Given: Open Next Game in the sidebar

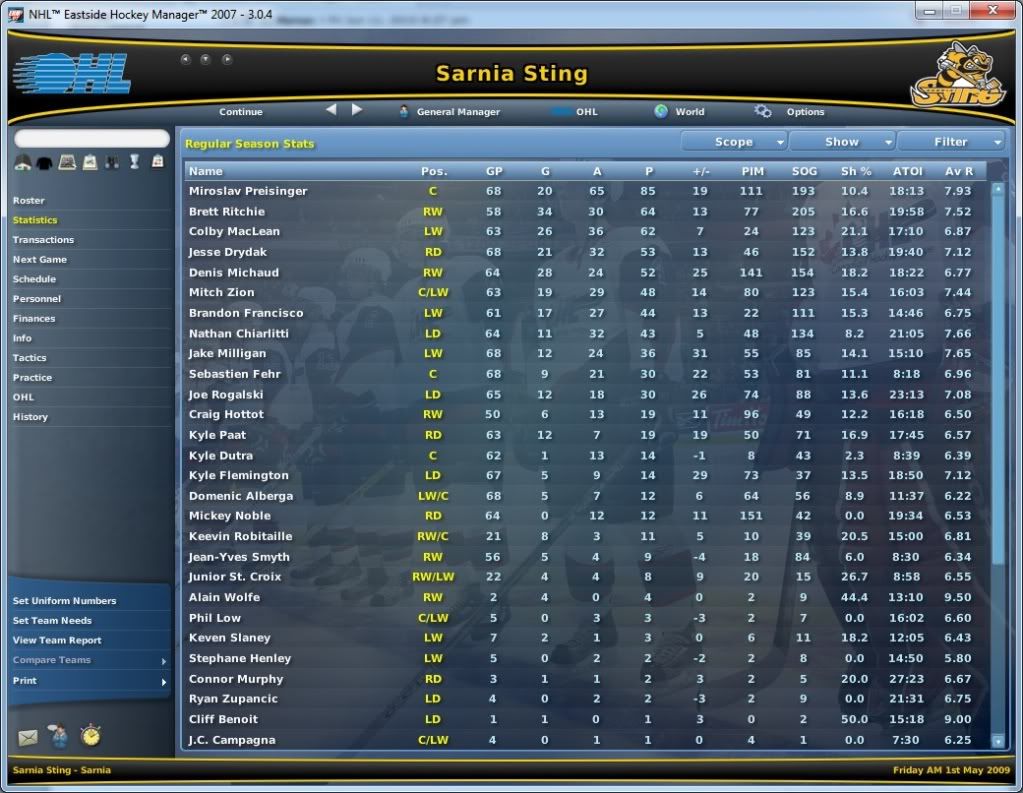Looking at the screenshot, I should click(40, 259).
